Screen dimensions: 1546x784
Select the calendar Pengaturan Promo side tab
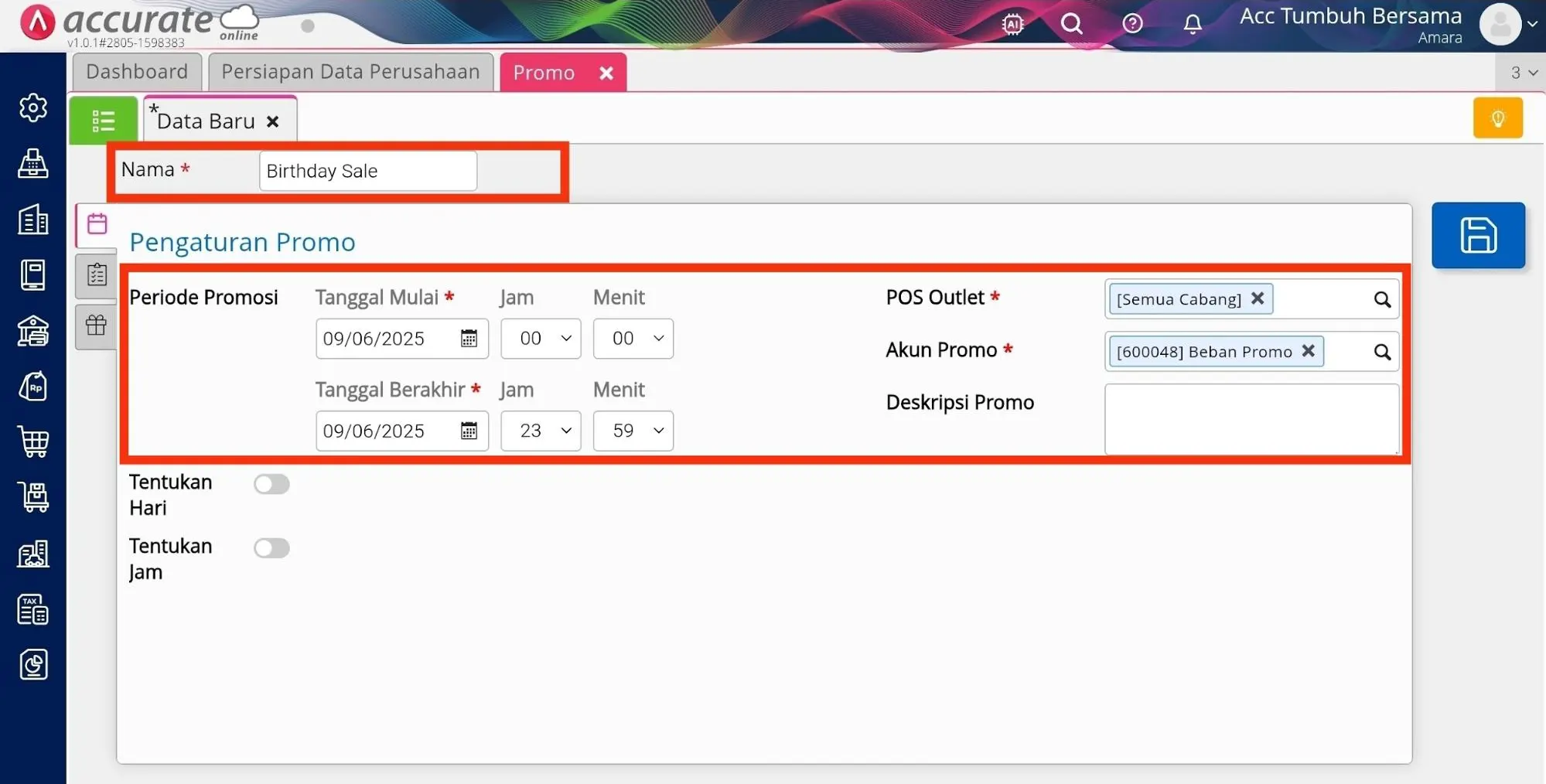click(97, 224)
